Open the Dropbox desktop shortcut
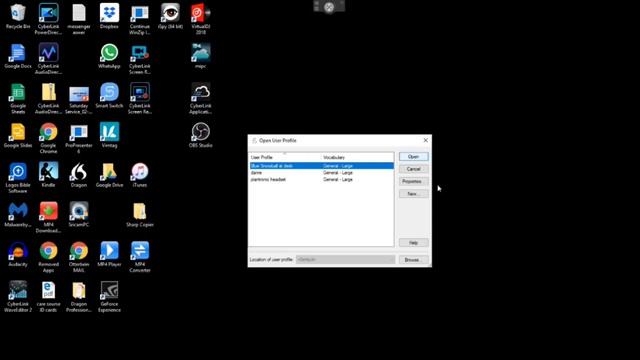 (x=109, y=16)
